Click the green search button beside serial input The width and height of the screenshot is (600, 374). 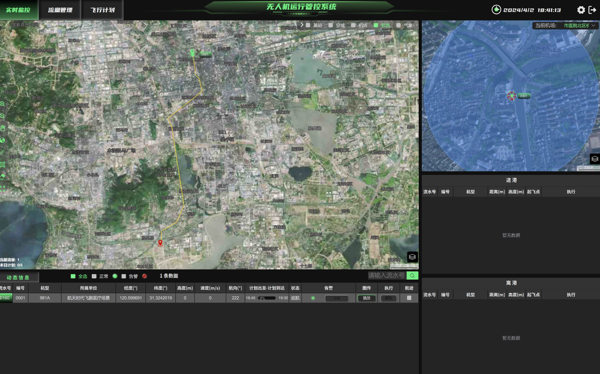pyautogui.click(x=412, y=276)
